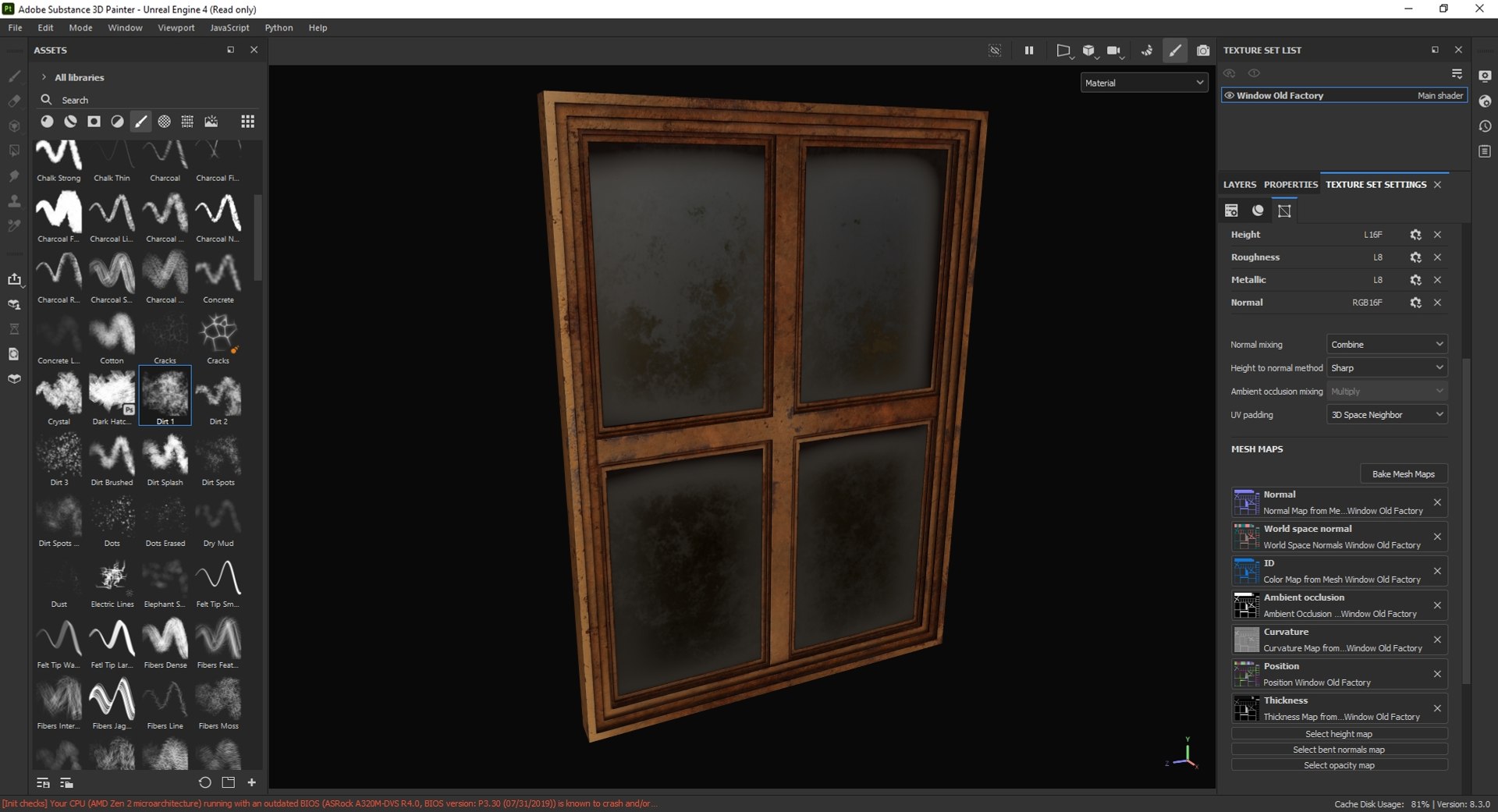This screenshot has width=1498, height=812.
Task: Open the camera settings icon in viewport toolbar
Action: coord(1115,51)
